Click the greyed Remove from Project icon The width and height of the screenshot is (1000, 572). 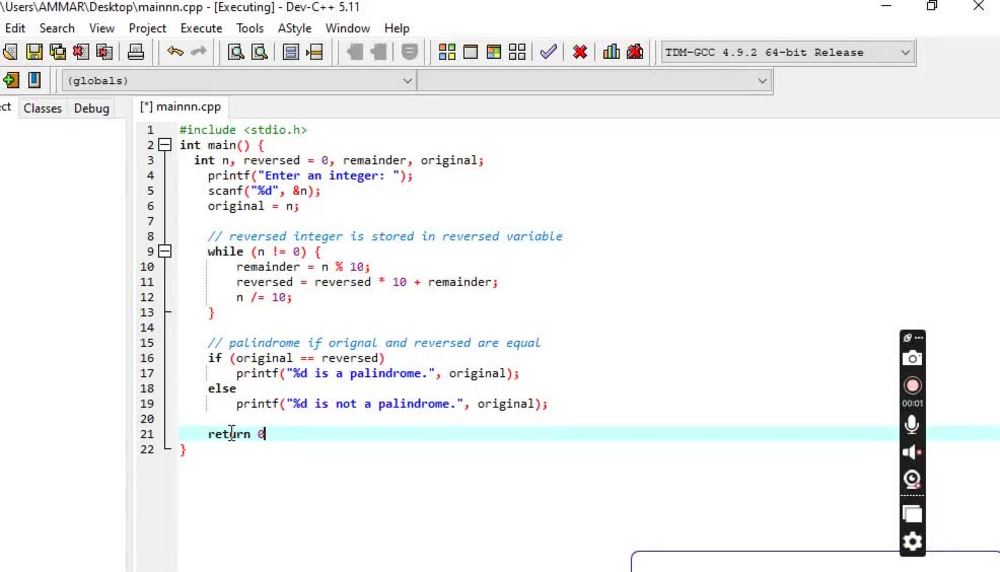tap(379, 52)
